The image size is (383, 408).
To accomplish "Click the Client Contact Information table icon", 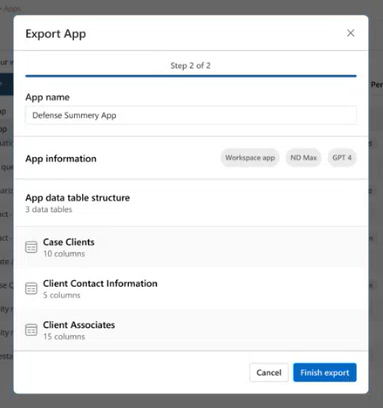I will pos(31,289).
